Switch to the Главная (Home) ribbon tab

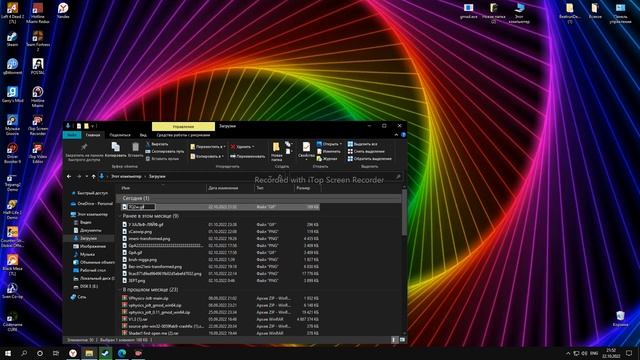point(93,135)
